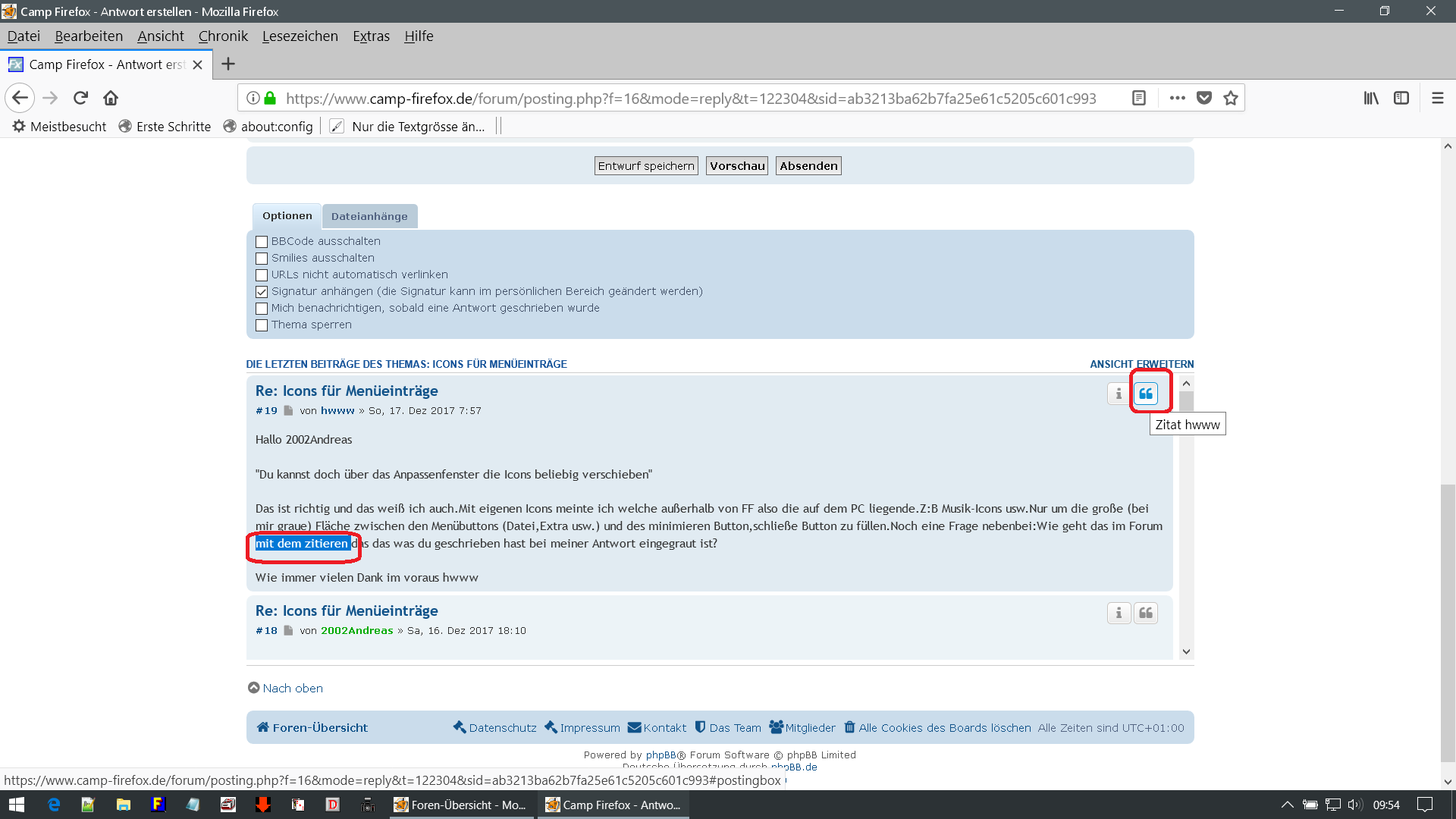The height and width of the screenshot is (819, 1456).
Task: Open the reader view icon in the address bar
Action: pyautogui.click(x=1138, y=98)
